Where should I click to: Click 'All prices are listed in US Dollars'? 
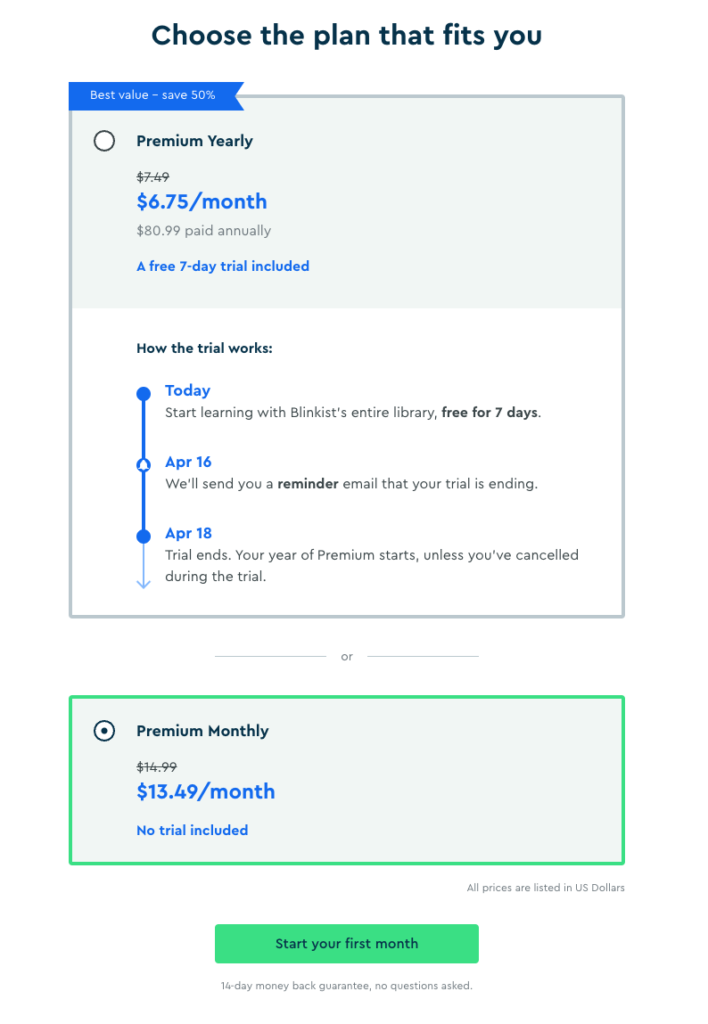point(545,887)
